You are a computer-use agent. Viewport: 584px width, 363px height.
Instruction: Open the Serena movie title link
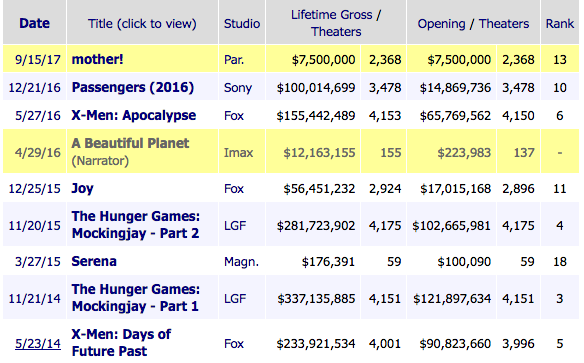(x=94, y=261)
